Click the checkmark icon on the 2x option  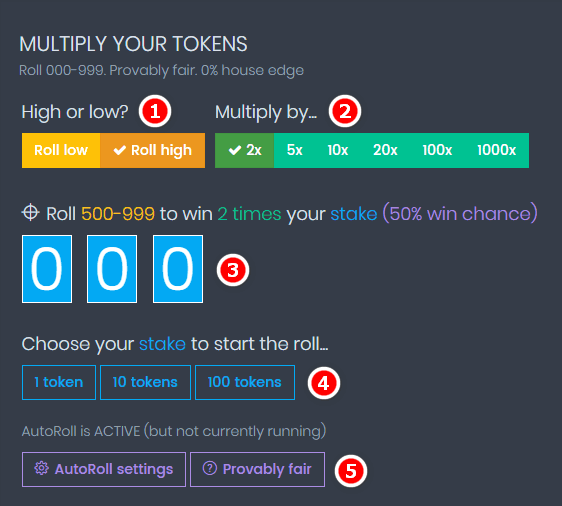(x=235, y=150)
